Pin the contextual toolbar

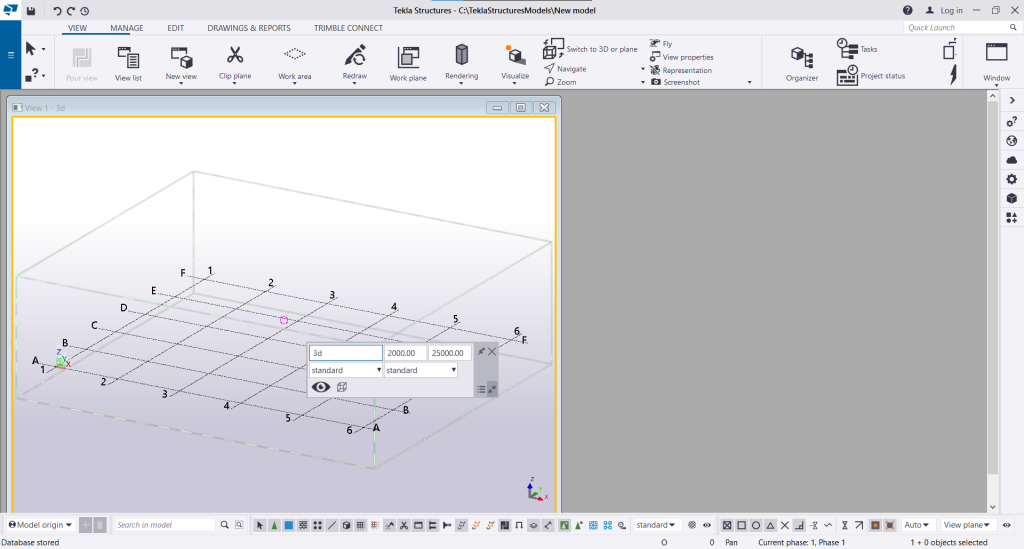[x=481, y=351]
